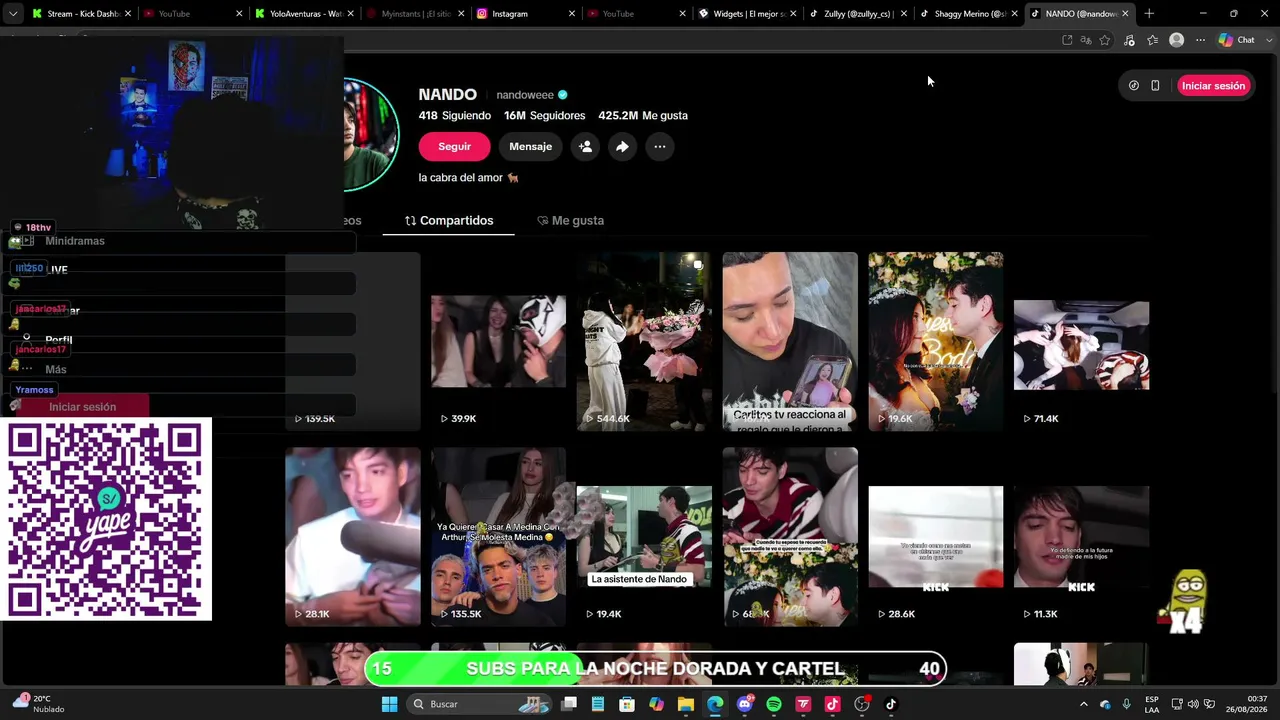Click the open-in-app icon in address bar
Viewport: 1280px width, 720px height.
[x=1067, y=40]
